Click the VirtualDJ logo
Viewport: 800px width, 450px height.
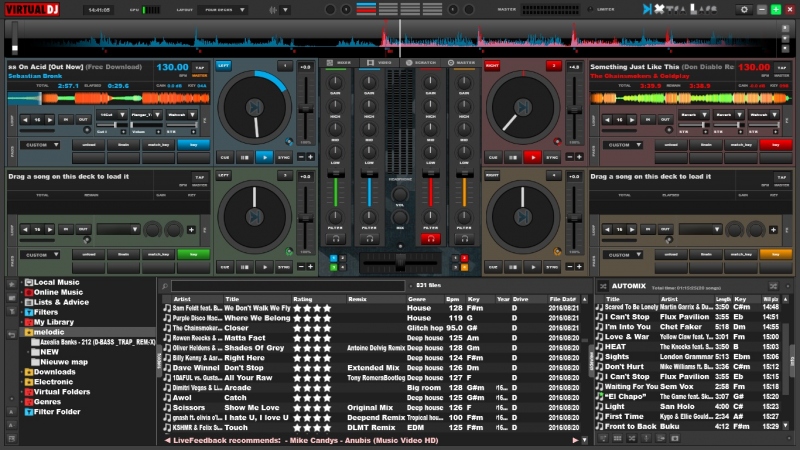(x=32, y=9)
